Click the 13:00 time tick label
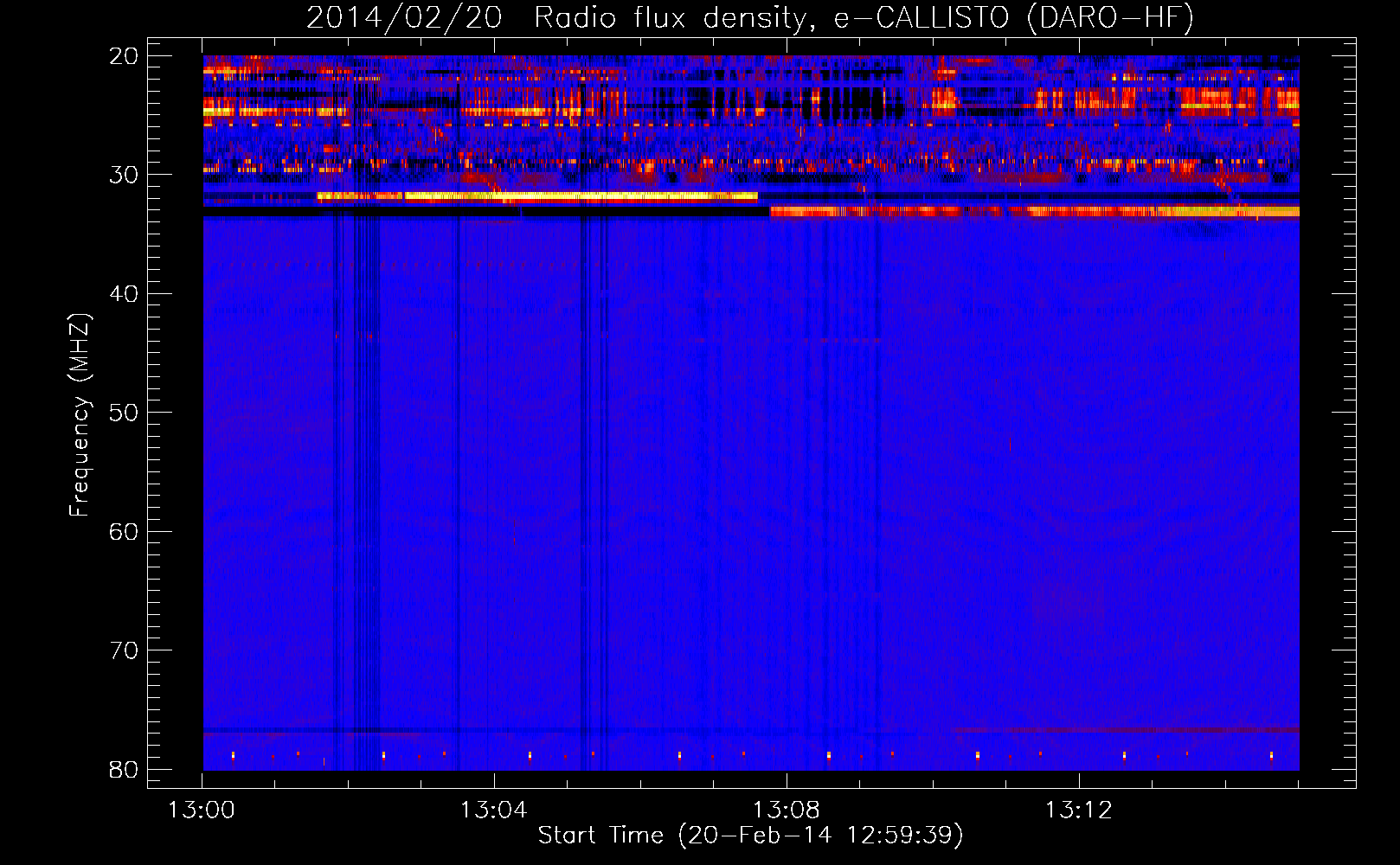The width and height of the screenshot is (1400, 865). pyautogui.click(x=202, y=811)
